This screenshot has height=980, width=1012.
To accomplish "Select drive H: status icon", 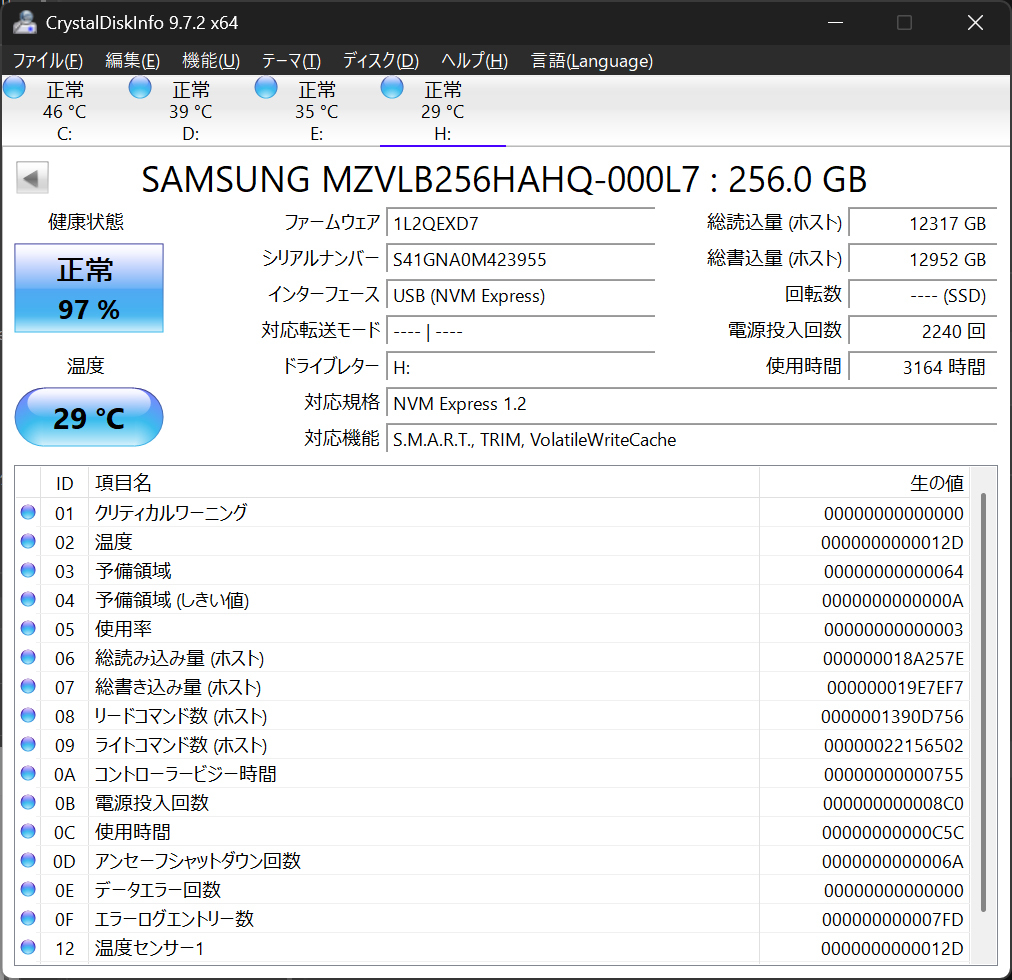I will (393, 88).
